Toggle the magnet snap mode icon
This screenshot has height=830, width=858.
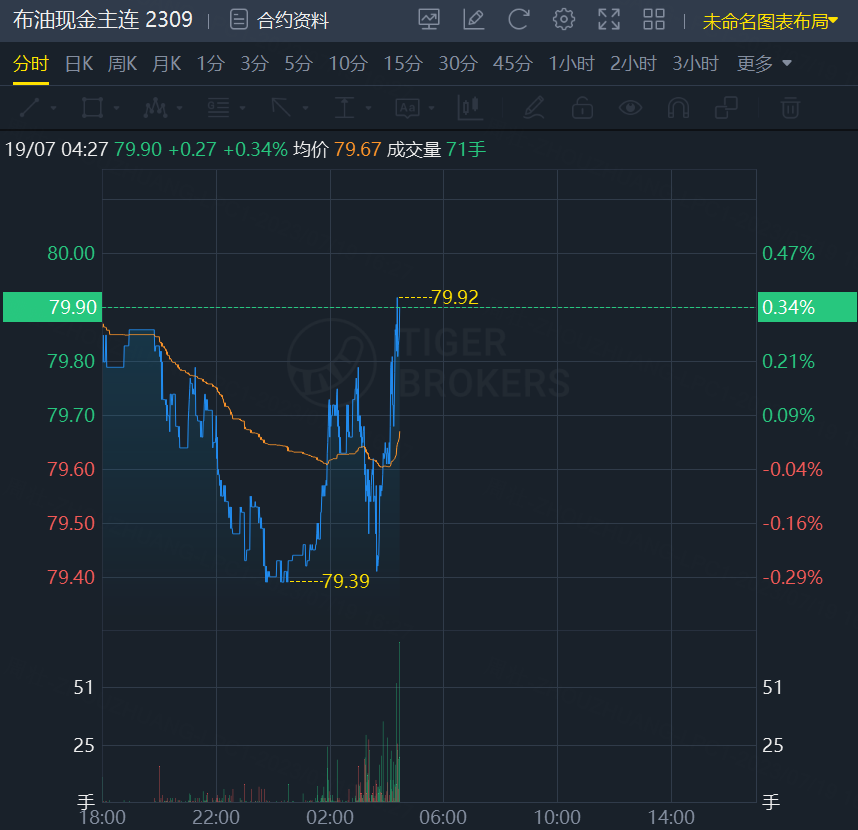coord(679,108)
